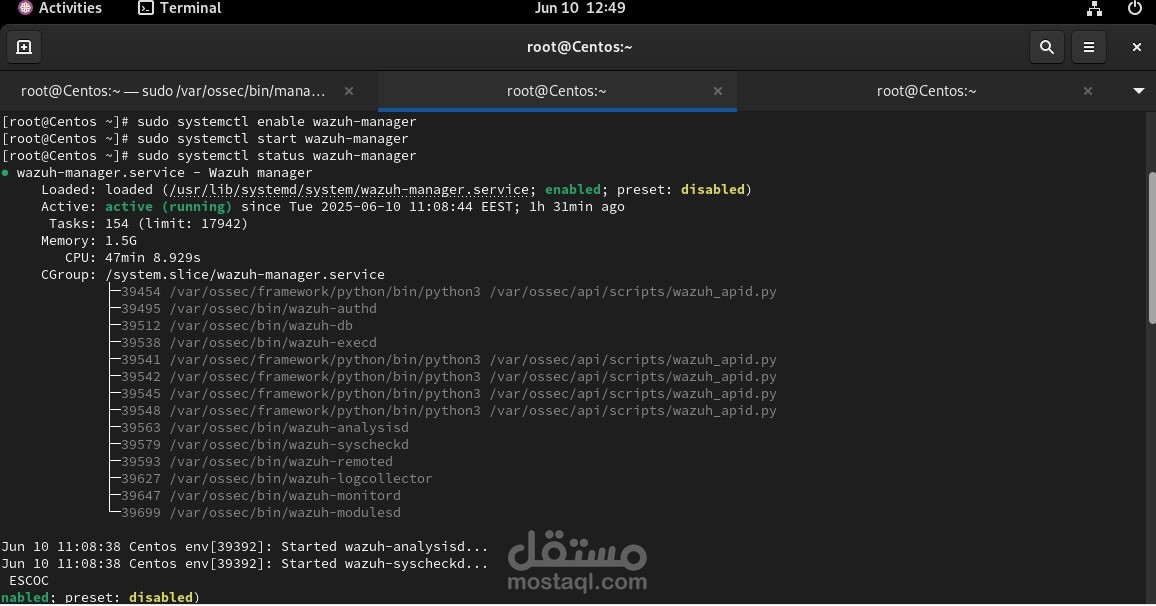Close the active middle tab
The width and height of the screenshot is (1156, 606).
click(x=717, y=91)
